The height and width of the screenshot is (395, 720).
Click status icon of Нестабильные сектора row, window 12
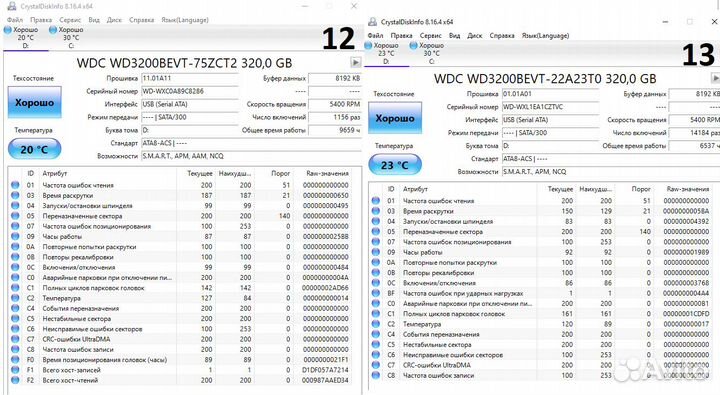click(x=15, y=318)
